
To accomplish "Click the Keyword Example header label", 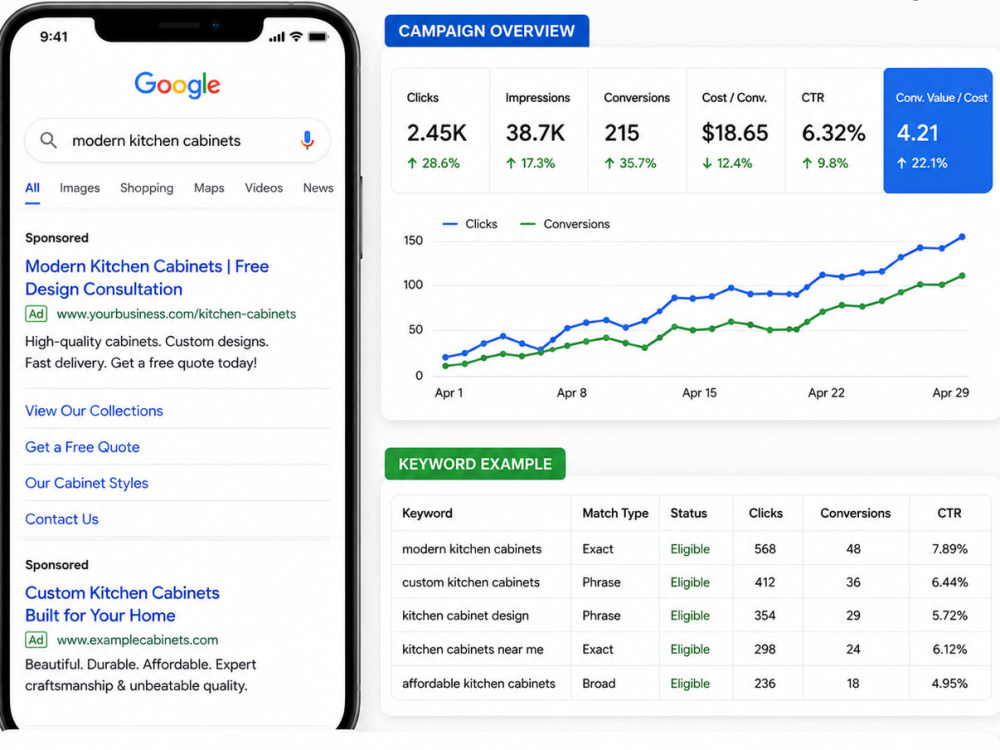I will tap(475, 464).
